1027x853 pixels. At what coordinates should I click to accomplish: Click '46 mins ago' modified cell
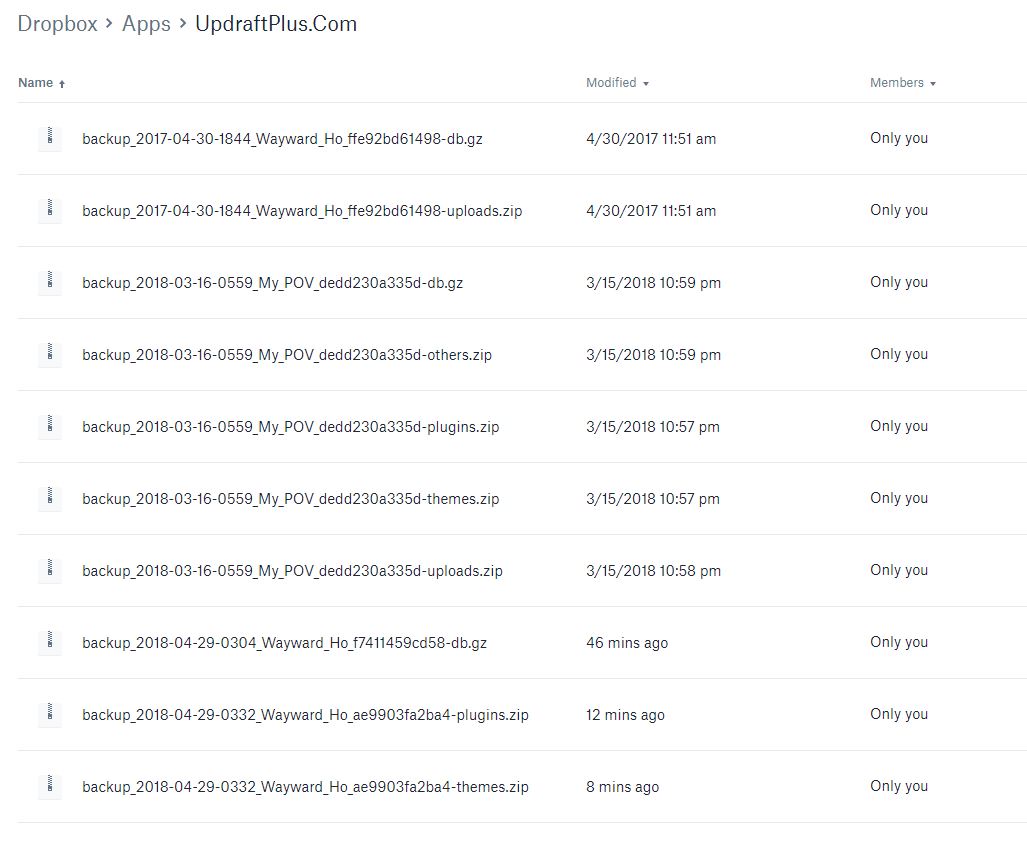coord(627,643)
